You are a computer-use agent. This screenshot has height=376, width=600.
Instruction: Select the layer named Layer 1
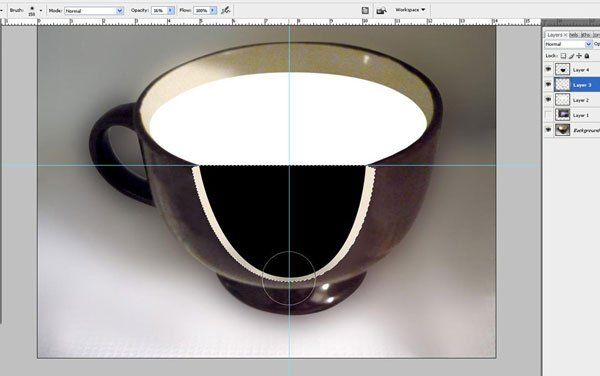(581, 115)
